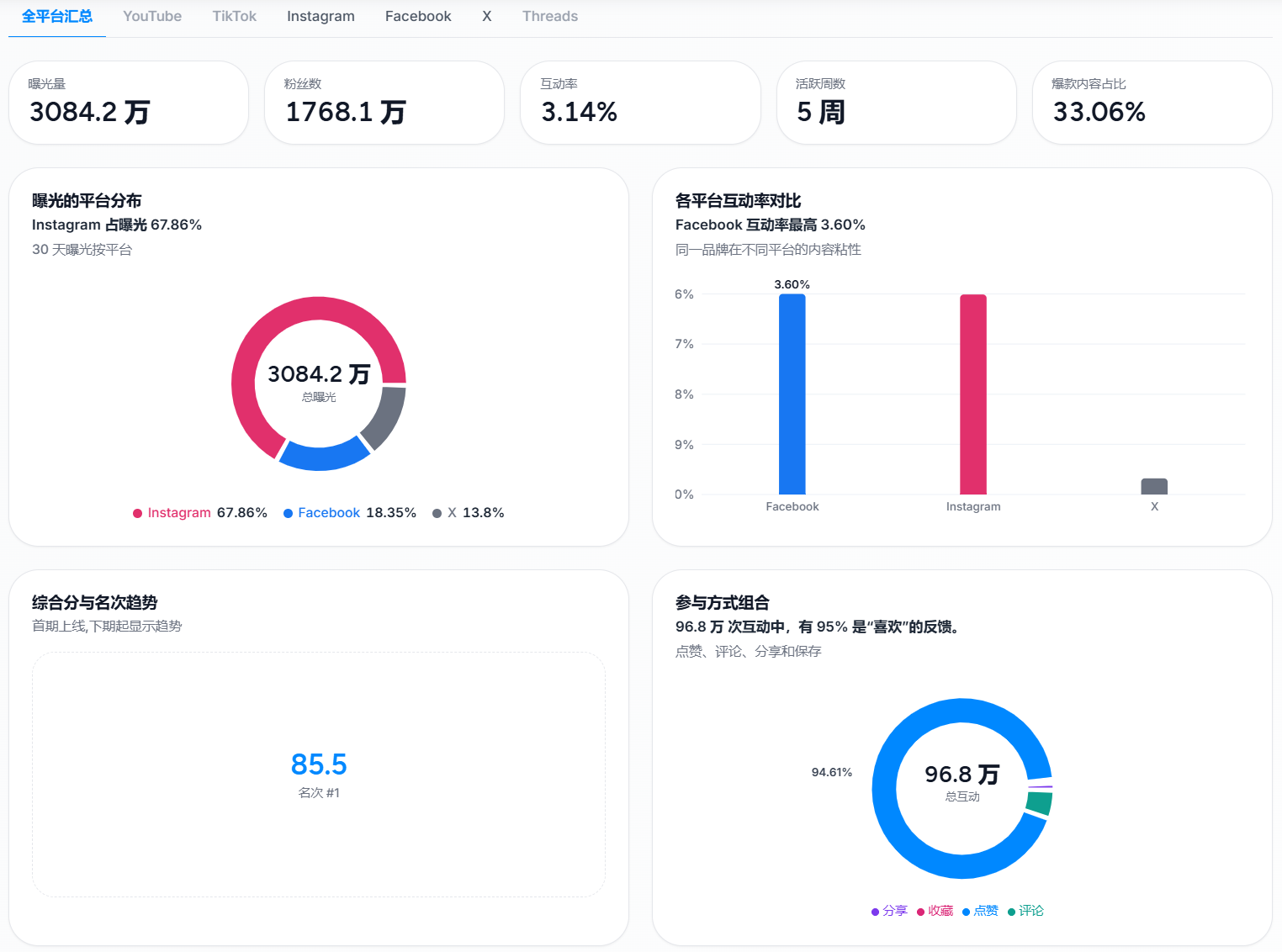Click the 各平台互动率对比 chart title
Image resolution: width=1282 pixels, height=952 pixels.
click(739, 201)
